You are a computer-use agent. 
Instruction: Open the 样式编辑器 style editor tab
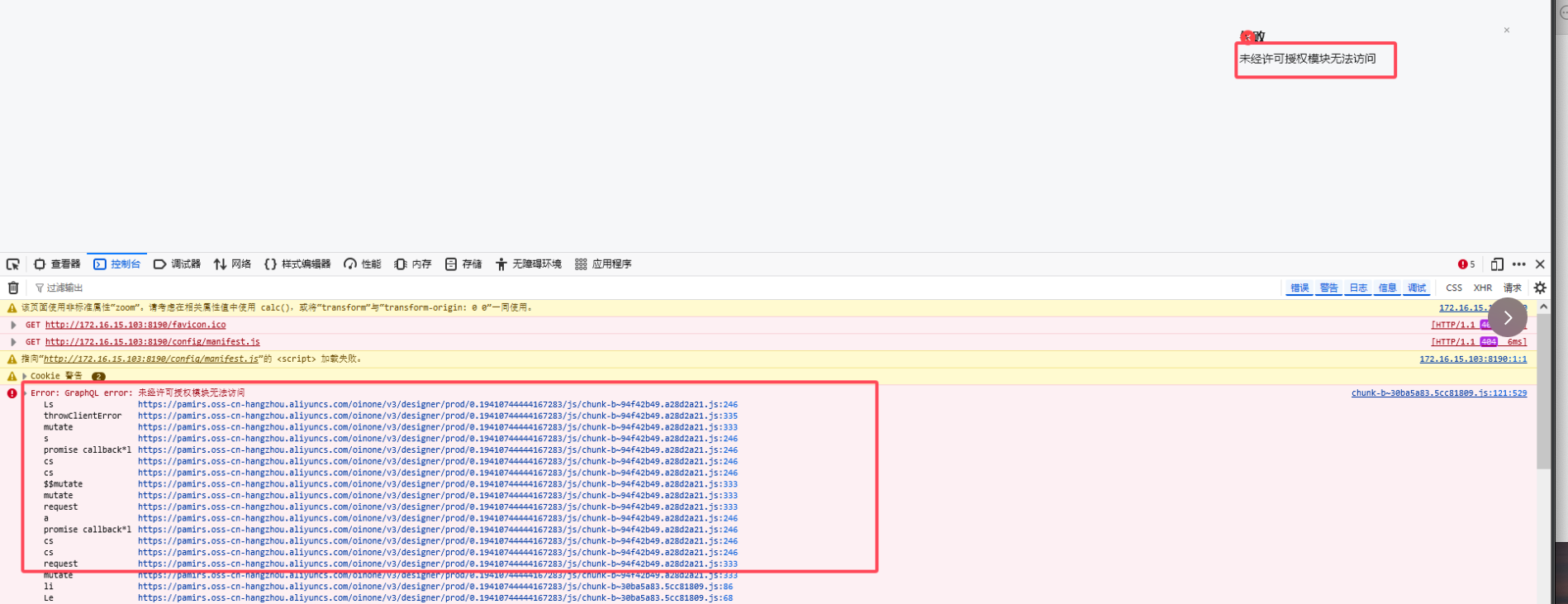click(297, 264)
